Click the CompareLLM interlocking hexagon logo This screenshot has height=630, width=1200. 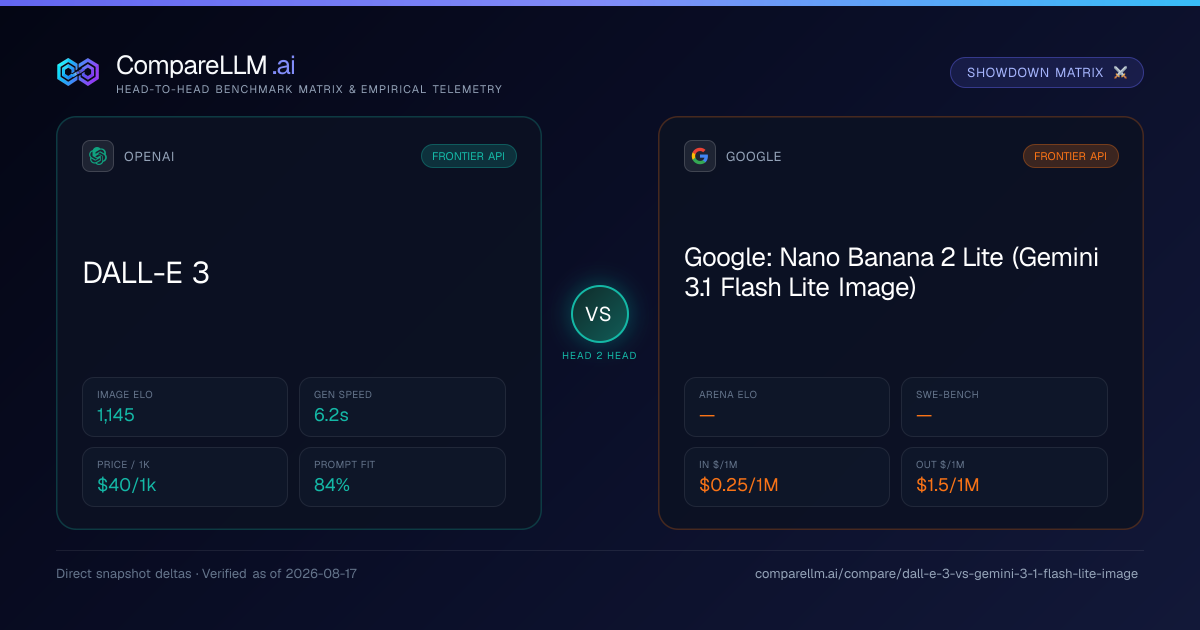point(78,72)
